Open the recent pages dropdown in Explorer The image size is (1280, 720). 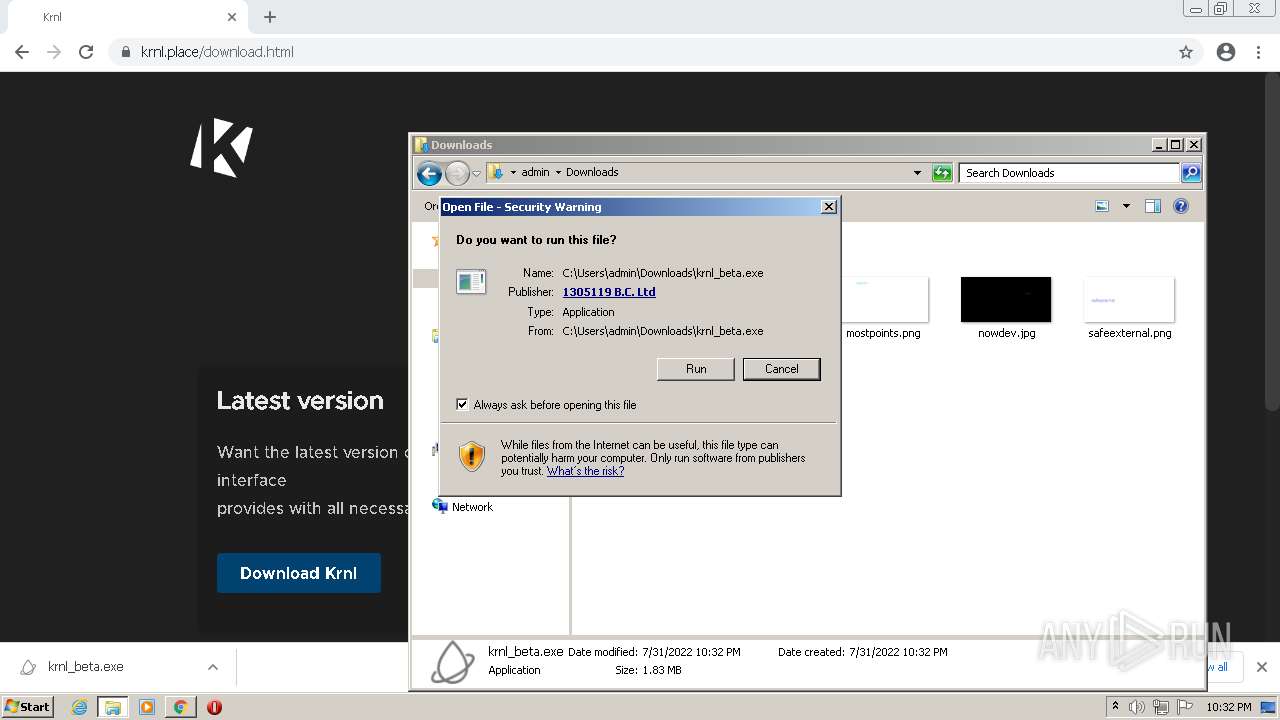tap(476, 173)
